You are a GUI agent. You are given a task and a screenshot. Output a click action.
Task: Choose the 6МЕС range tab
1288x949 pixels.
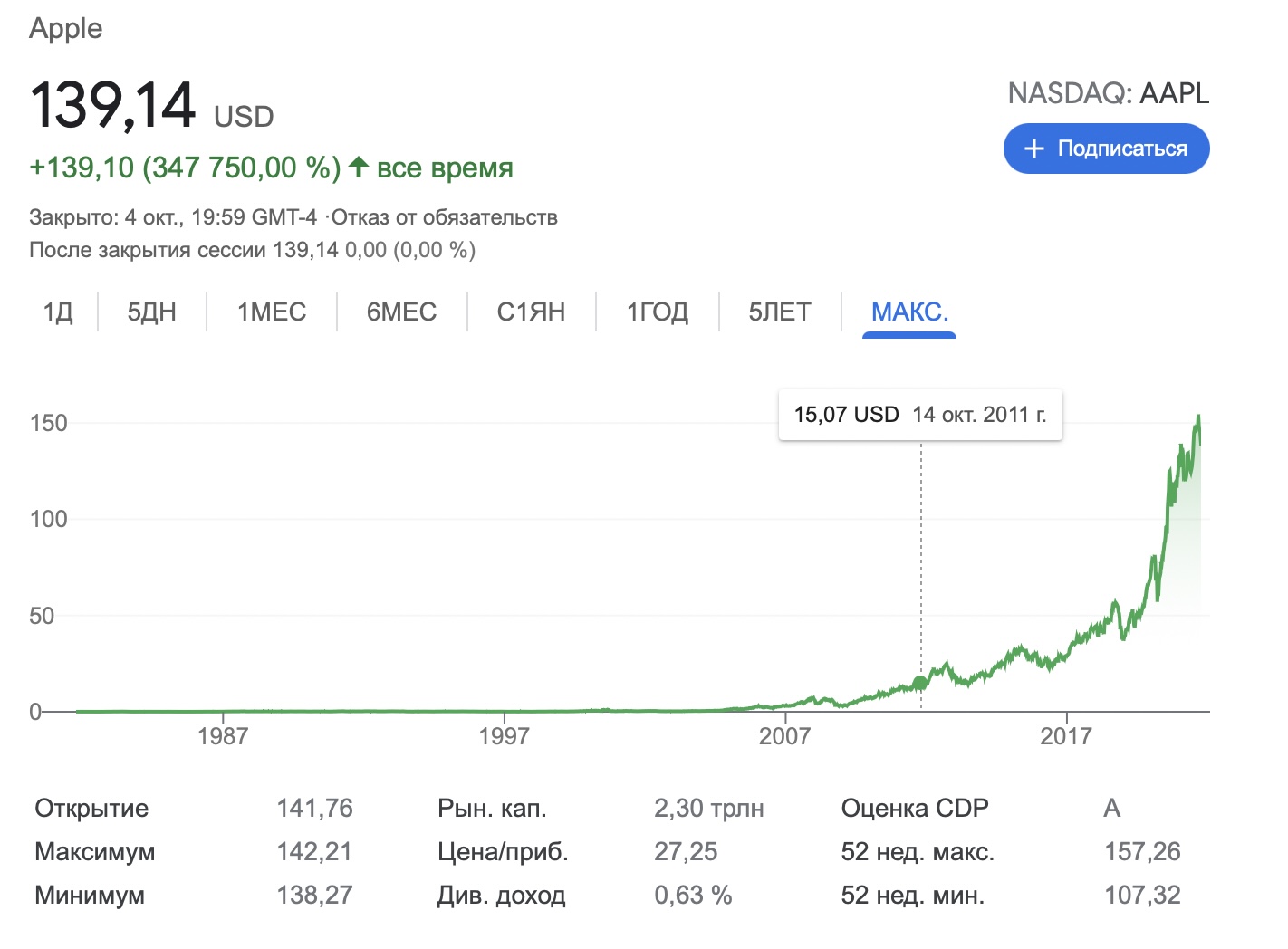point(401,312)
